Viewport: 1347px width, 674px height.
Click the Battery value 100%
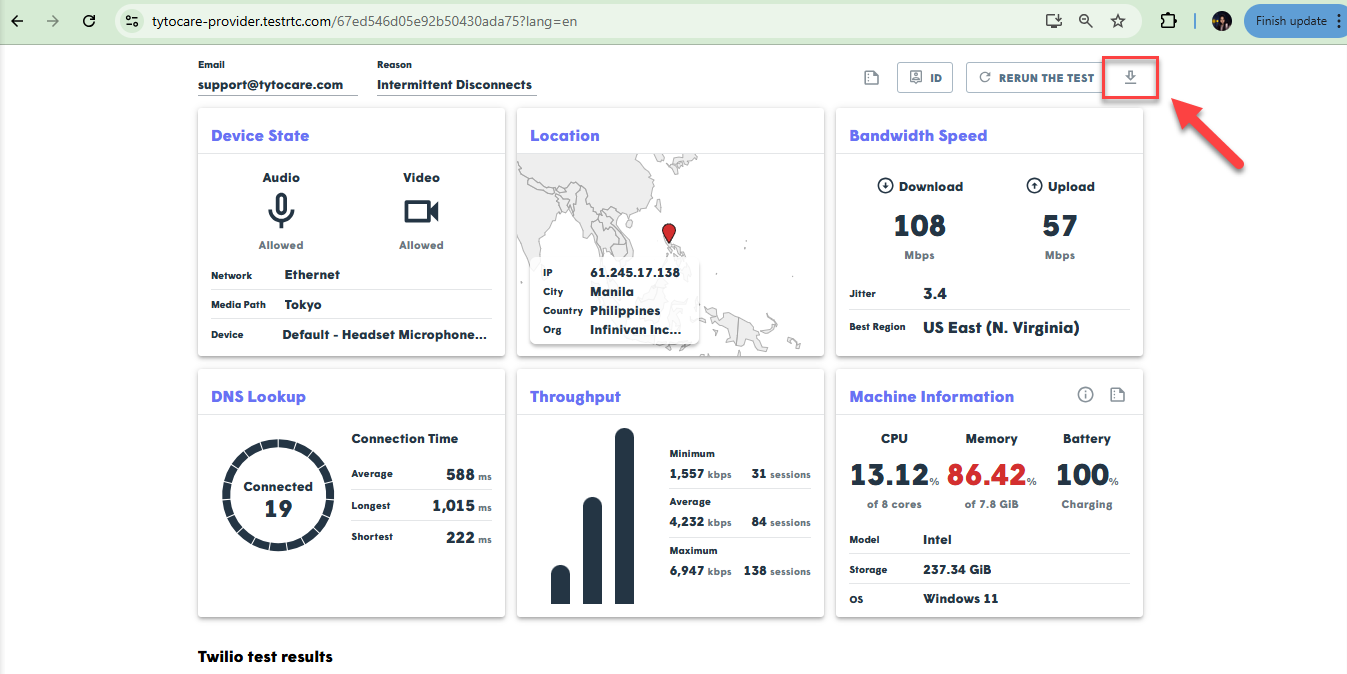(1087, 475)
